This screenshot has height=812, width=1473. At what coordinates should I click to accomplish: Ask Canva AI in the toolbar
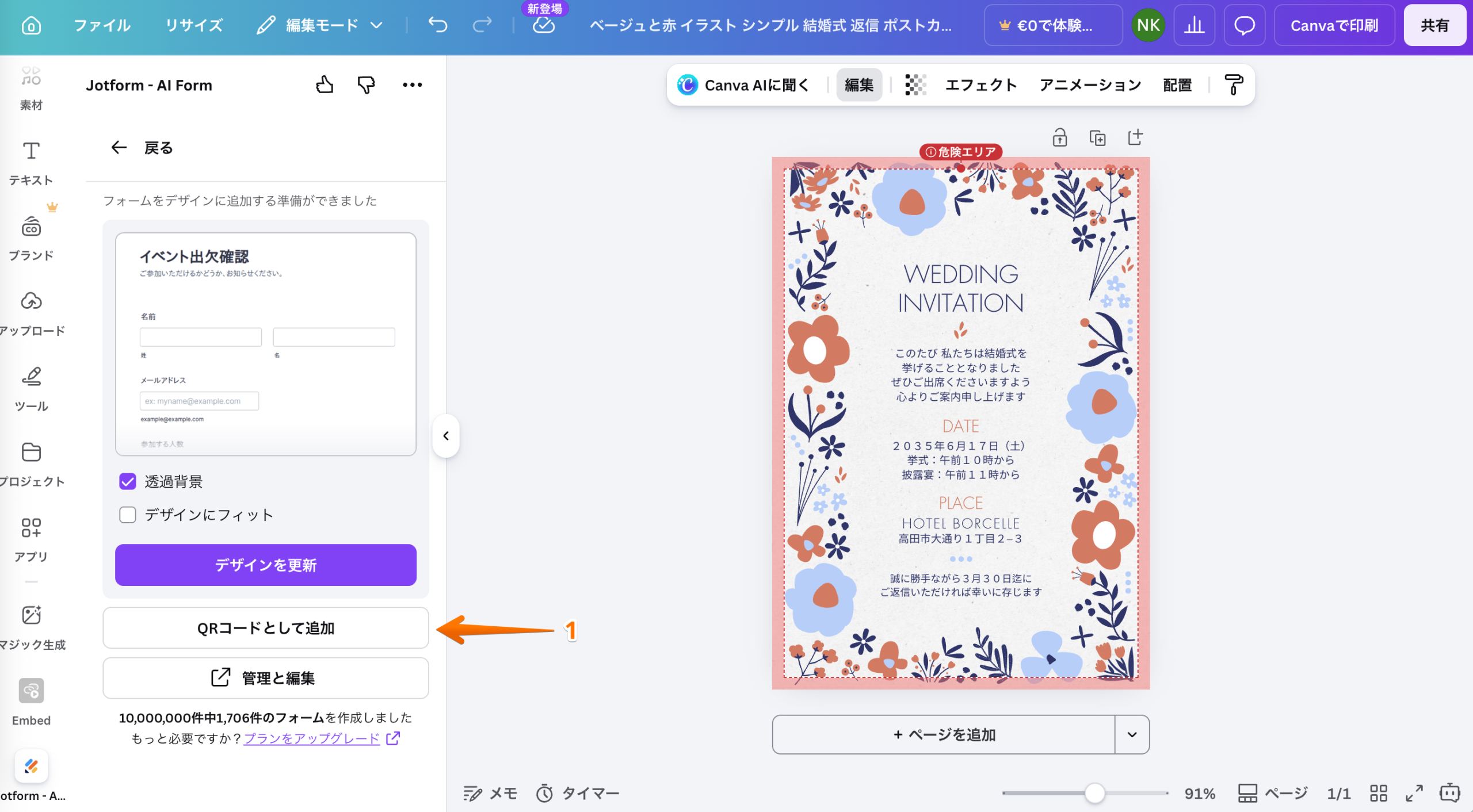[x=743, y=85]
